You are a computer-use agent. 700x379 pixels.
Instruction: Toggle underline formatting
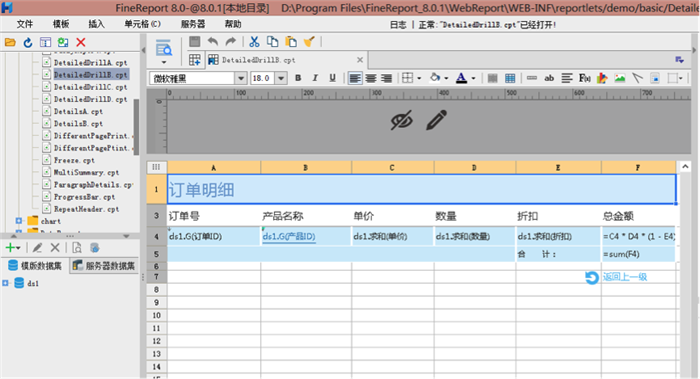(332, 78)
